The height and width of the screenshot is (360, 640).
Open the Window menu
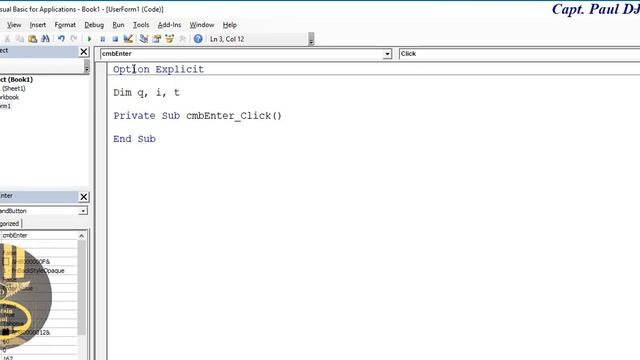[x=202, y=25]
